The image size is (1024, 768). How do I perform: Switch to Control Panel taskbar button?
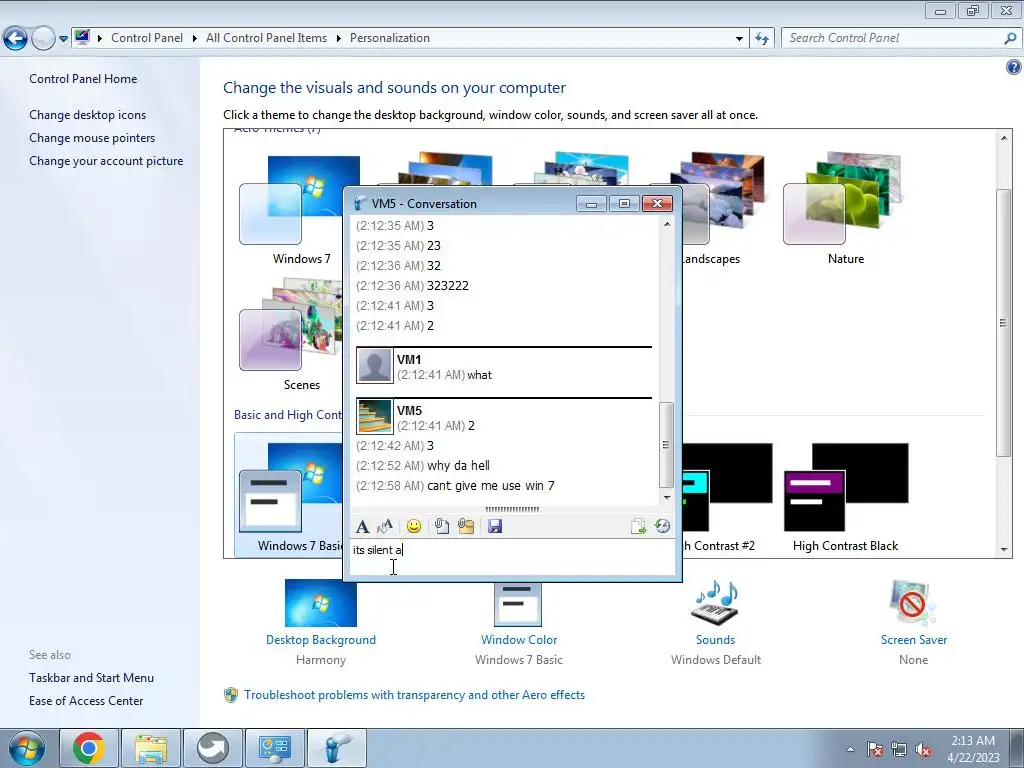pos(275,748)
